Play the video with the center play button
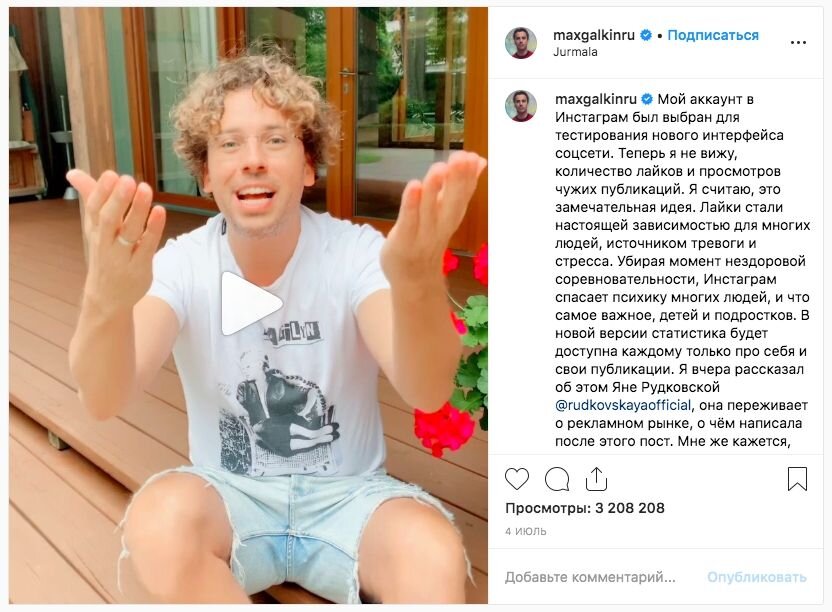 tap(250, 304)
